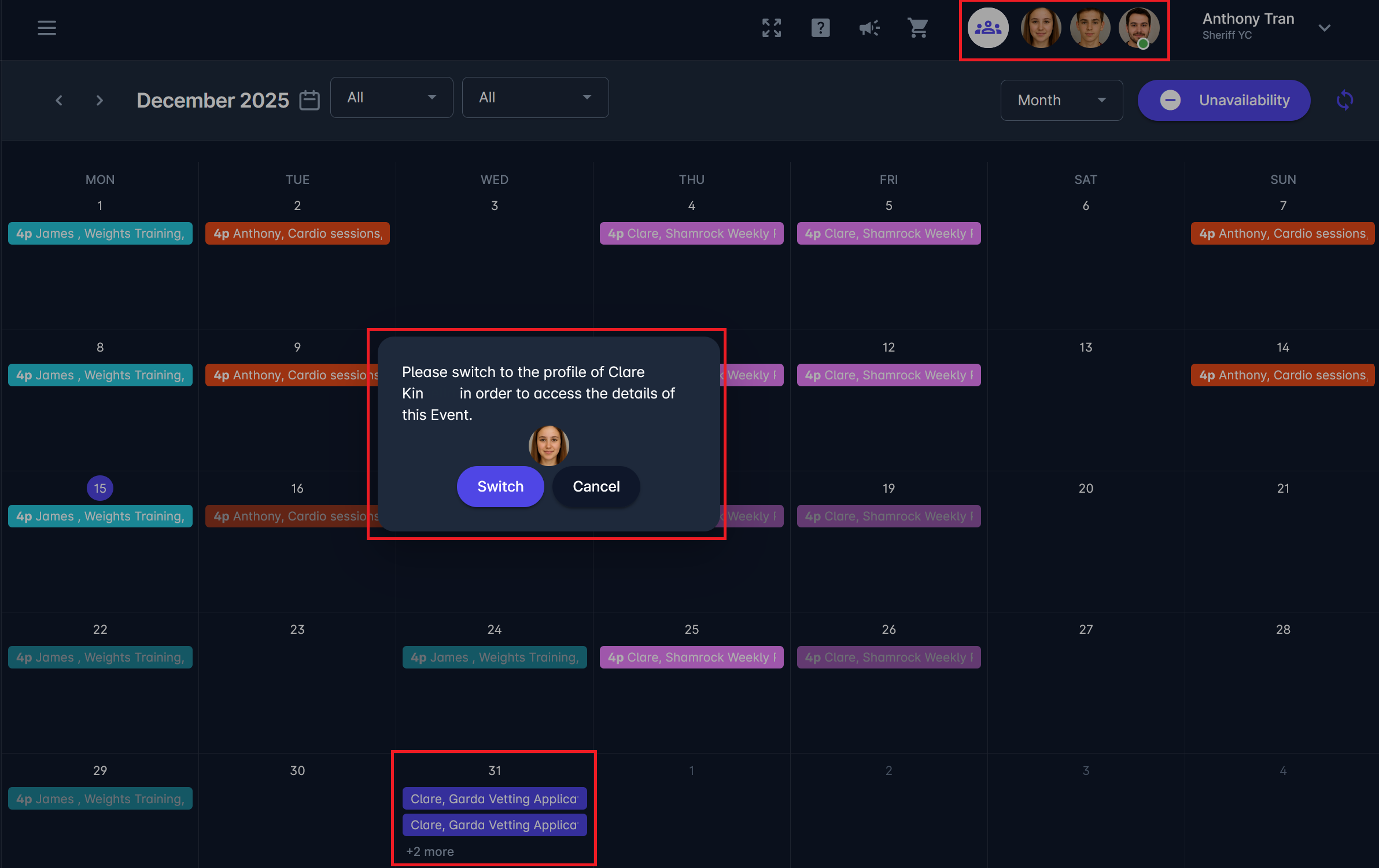
Task: Click the Unavailability button
Action: coord(1224,101)
